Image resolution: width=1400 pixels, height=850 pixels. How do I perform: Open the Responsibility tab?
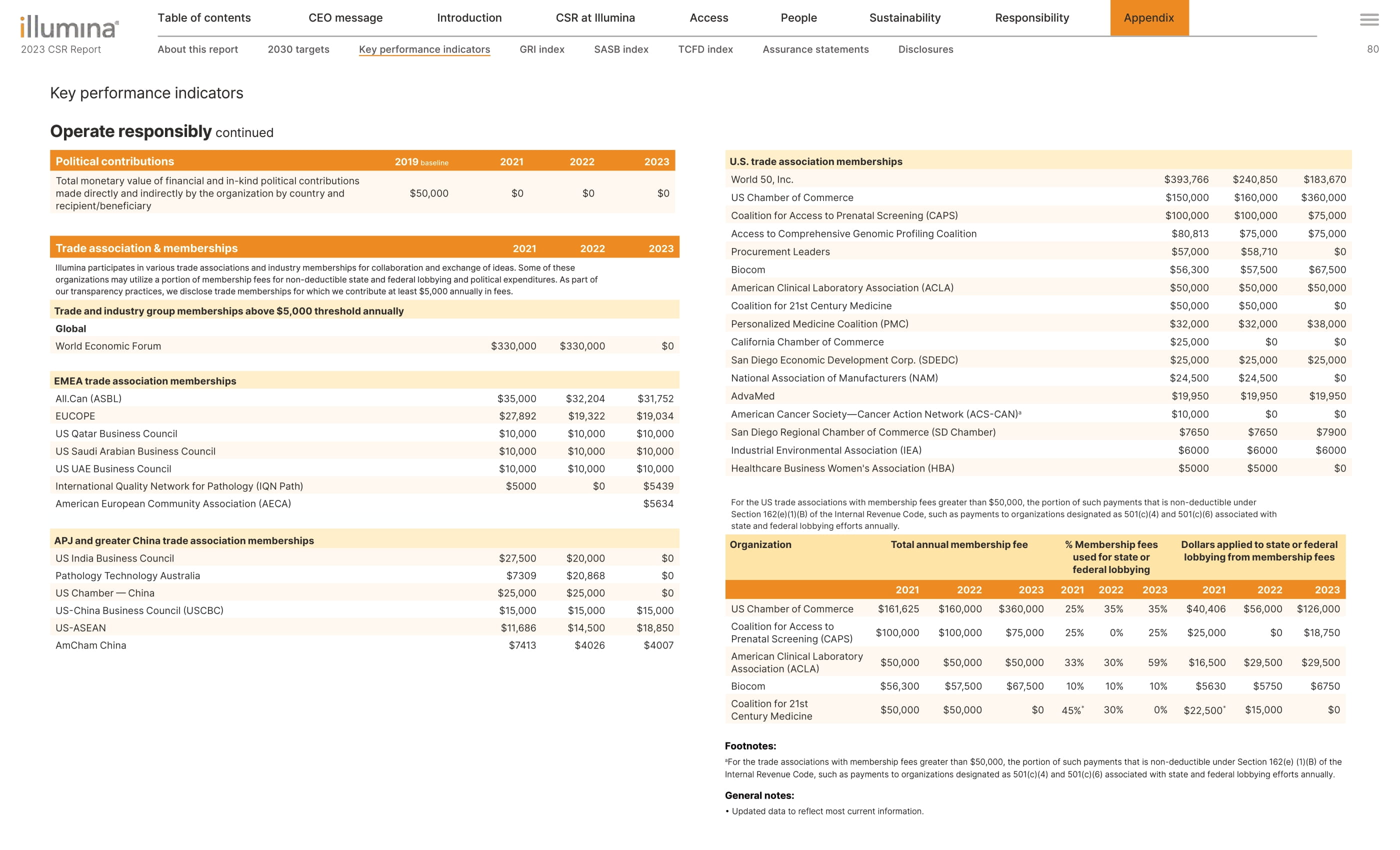point(1031,17)
